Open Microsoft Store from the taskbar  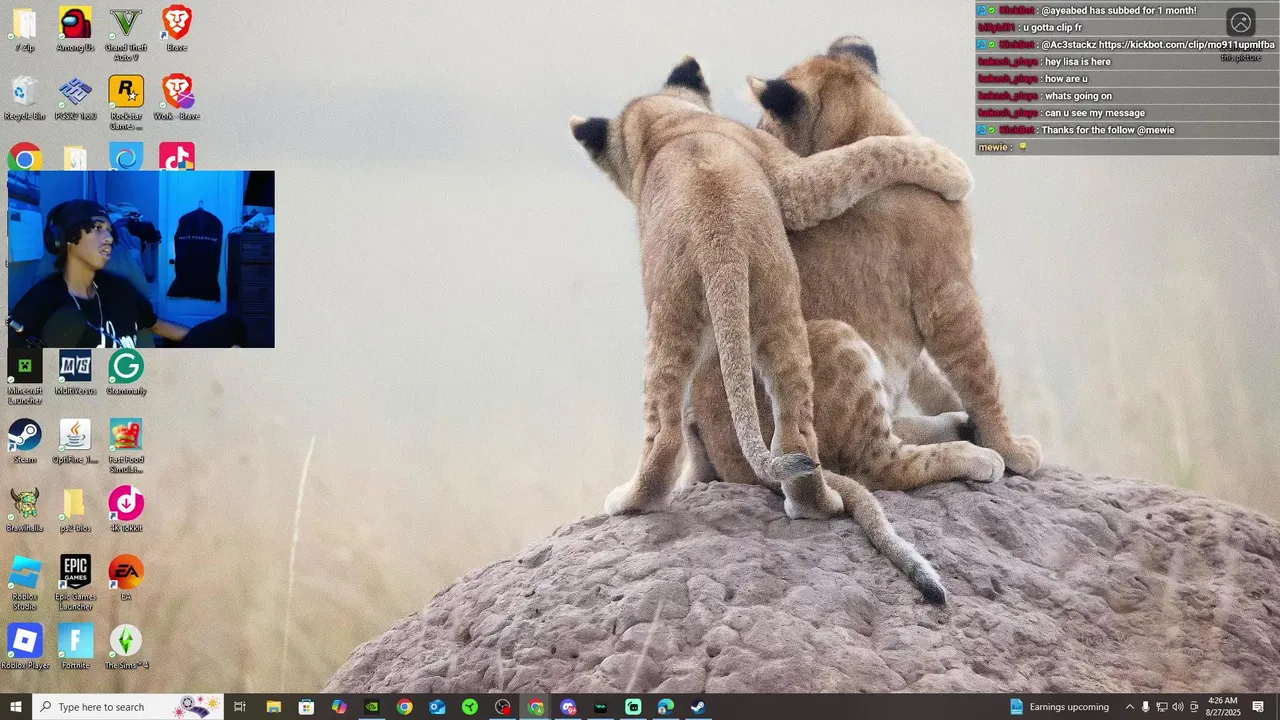pos(306,707)
